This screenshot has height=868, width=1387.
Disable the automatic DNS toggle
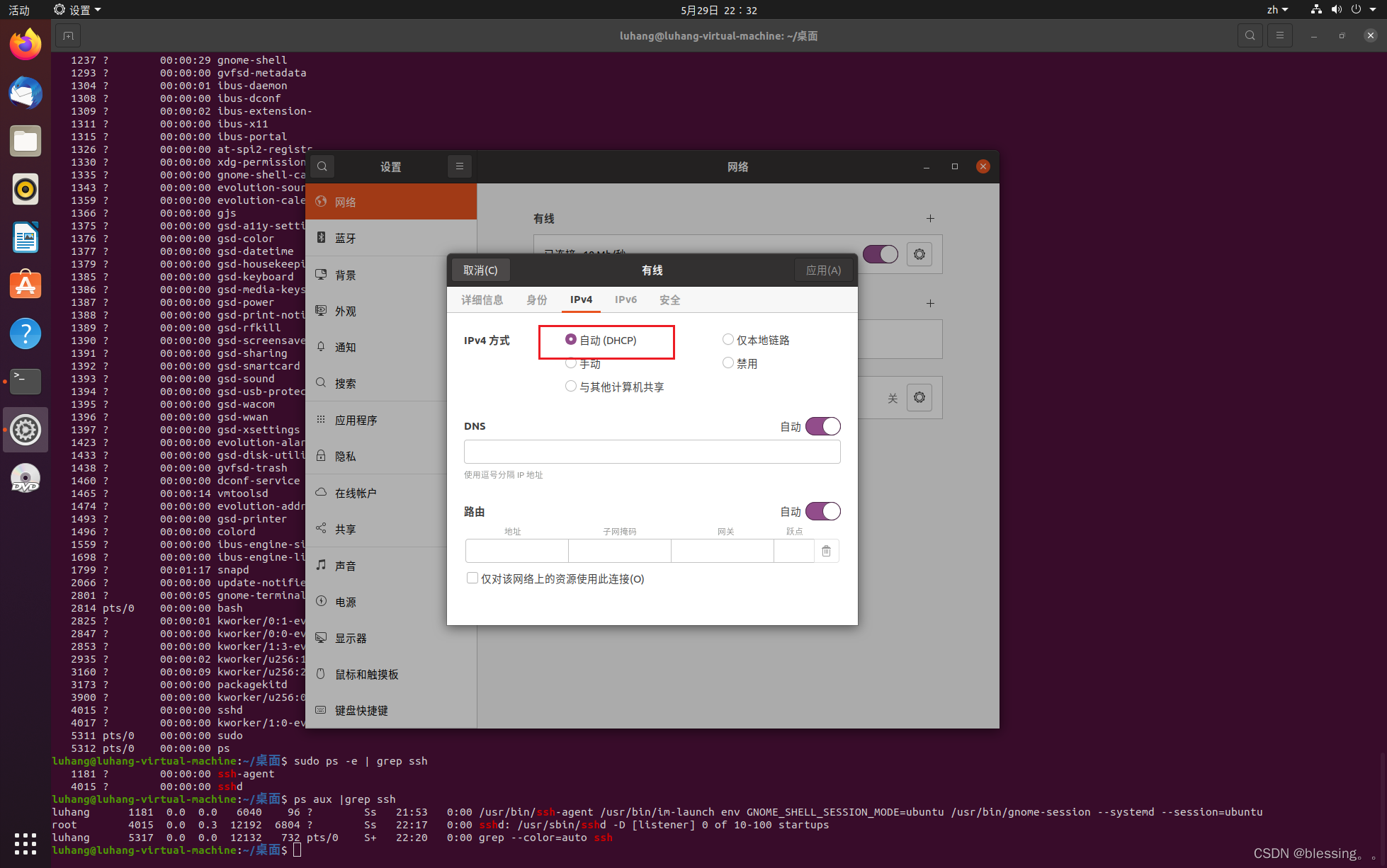(822, 426)
